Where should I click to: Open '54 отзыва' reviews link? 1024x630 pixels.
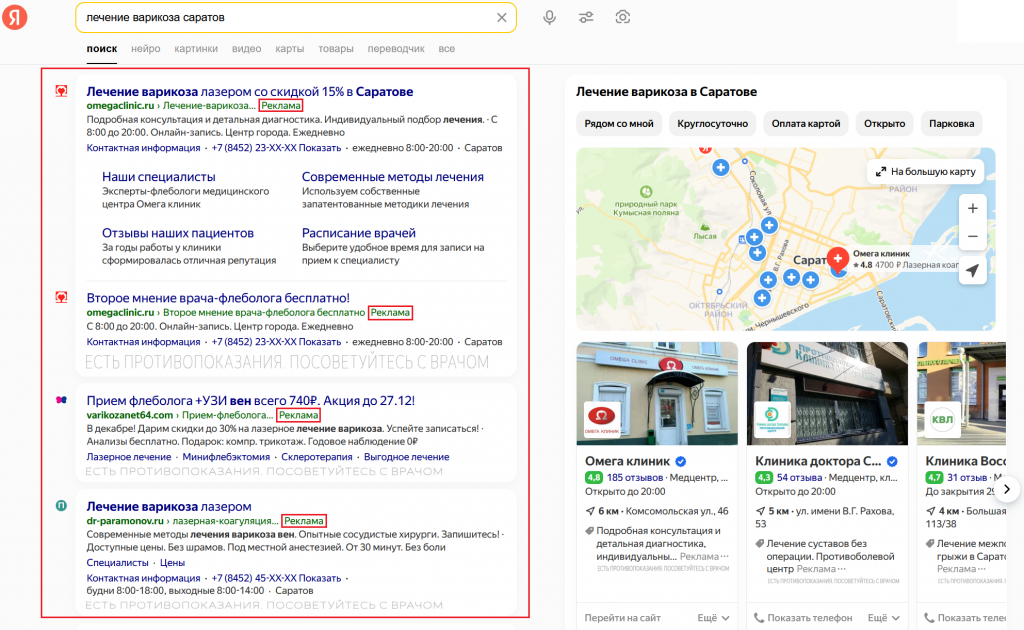tap(799, 478)
